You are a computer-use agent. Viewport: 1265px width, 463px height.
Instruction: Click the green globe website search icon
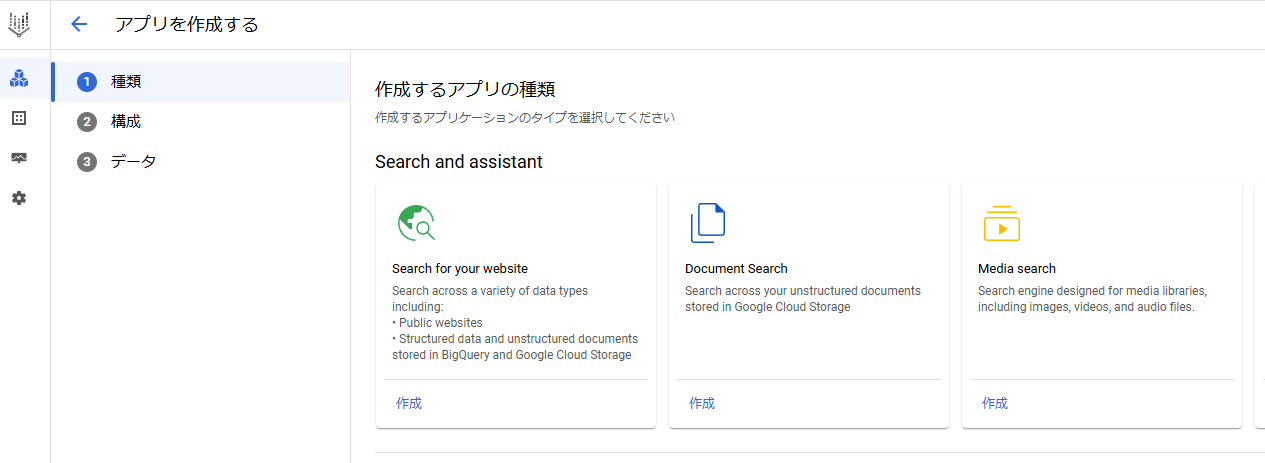tap(416, 223)
